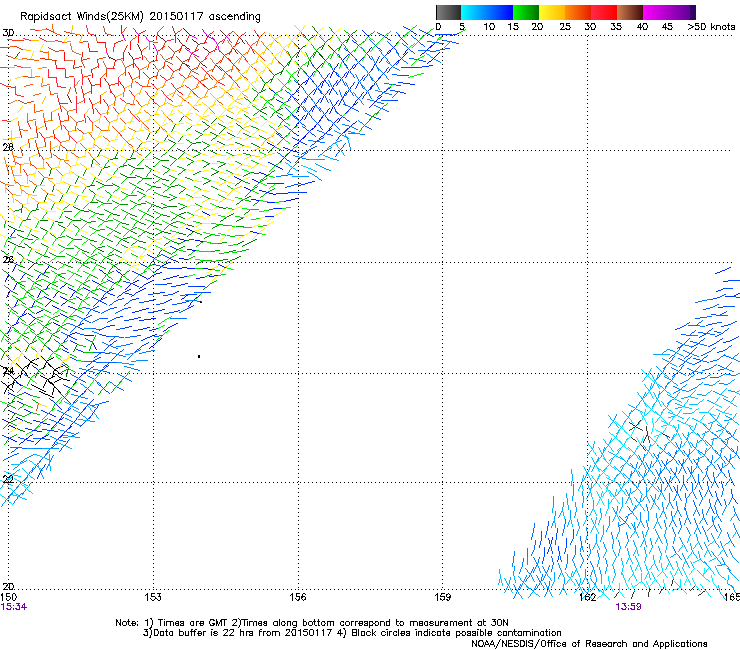This screenshot has height=650, width=740.
Task: Click the note line about GMT times
Action: tap(312, 623)
